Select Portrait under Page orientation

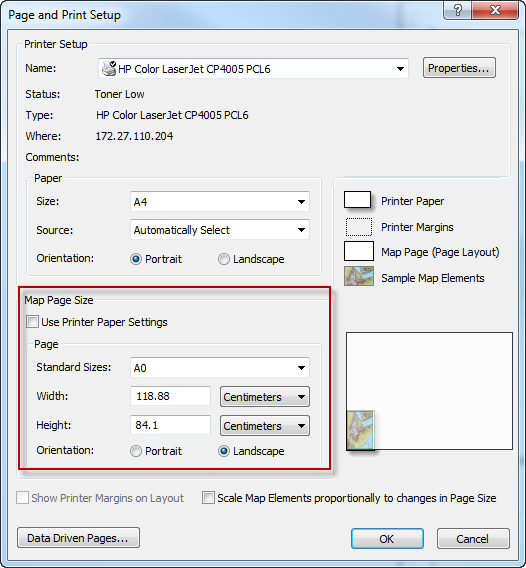coord(135,451)
